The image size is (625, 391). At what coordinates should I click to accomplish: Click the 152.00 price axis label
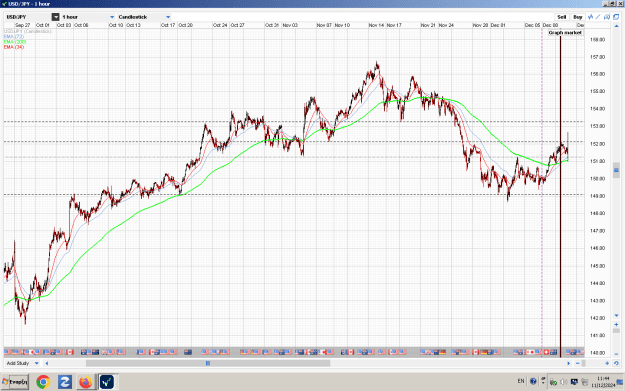click(x=597, y=144)
